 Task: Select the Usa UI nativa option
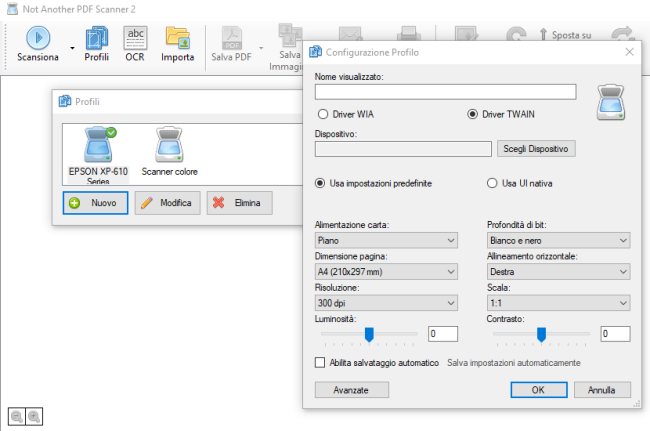tap(492, 183)
